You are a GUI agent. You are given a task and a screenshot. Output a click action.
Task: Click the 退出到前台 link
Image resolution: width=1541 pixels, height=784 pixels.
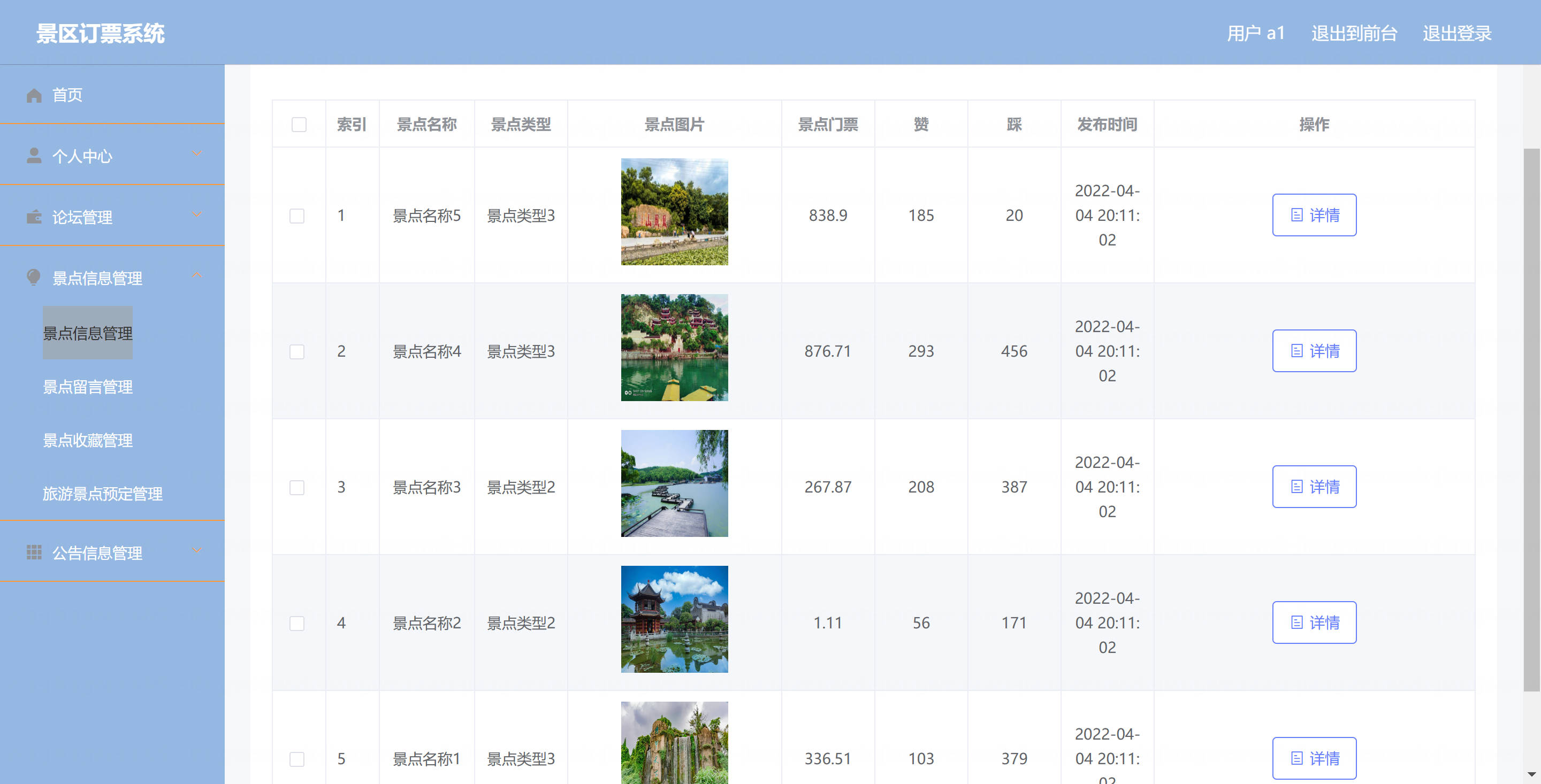point(1354,33)
